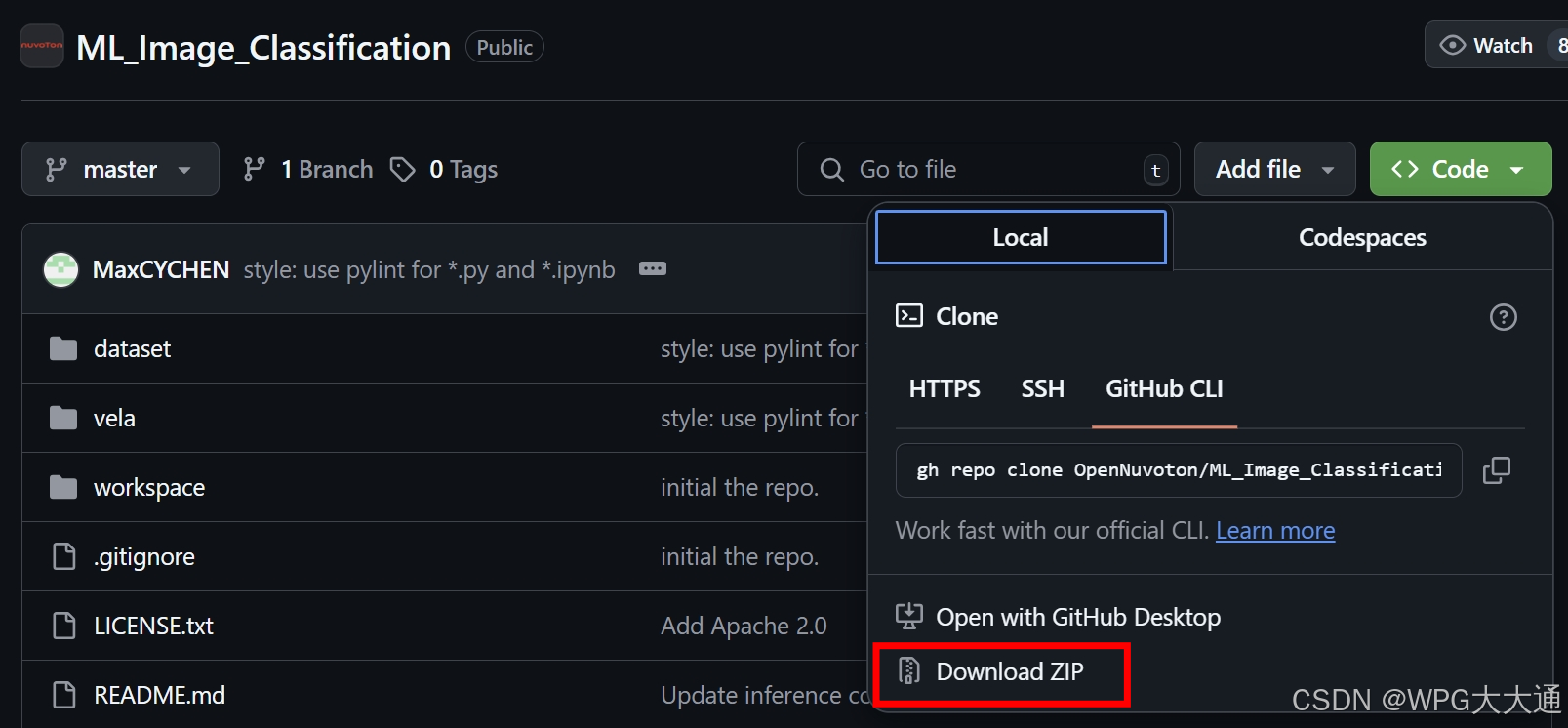The width and height of the screenshot is (1568, 728).
Task: Switch to the Local tab
Action: click(1021, 237)
